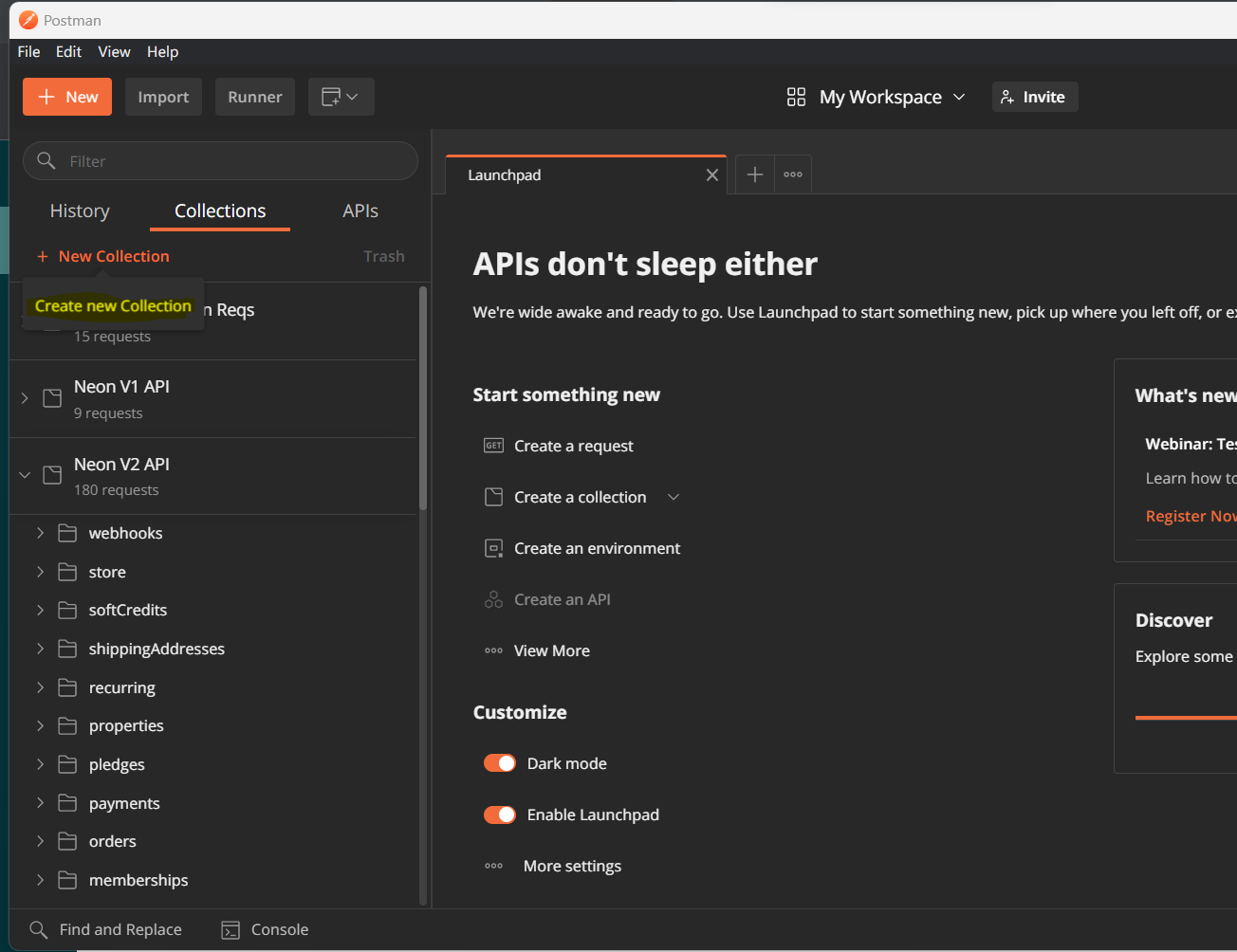Click the Create a request link
The height and width of the screenshot is (952, 1237).
click(x=574, y=446)
